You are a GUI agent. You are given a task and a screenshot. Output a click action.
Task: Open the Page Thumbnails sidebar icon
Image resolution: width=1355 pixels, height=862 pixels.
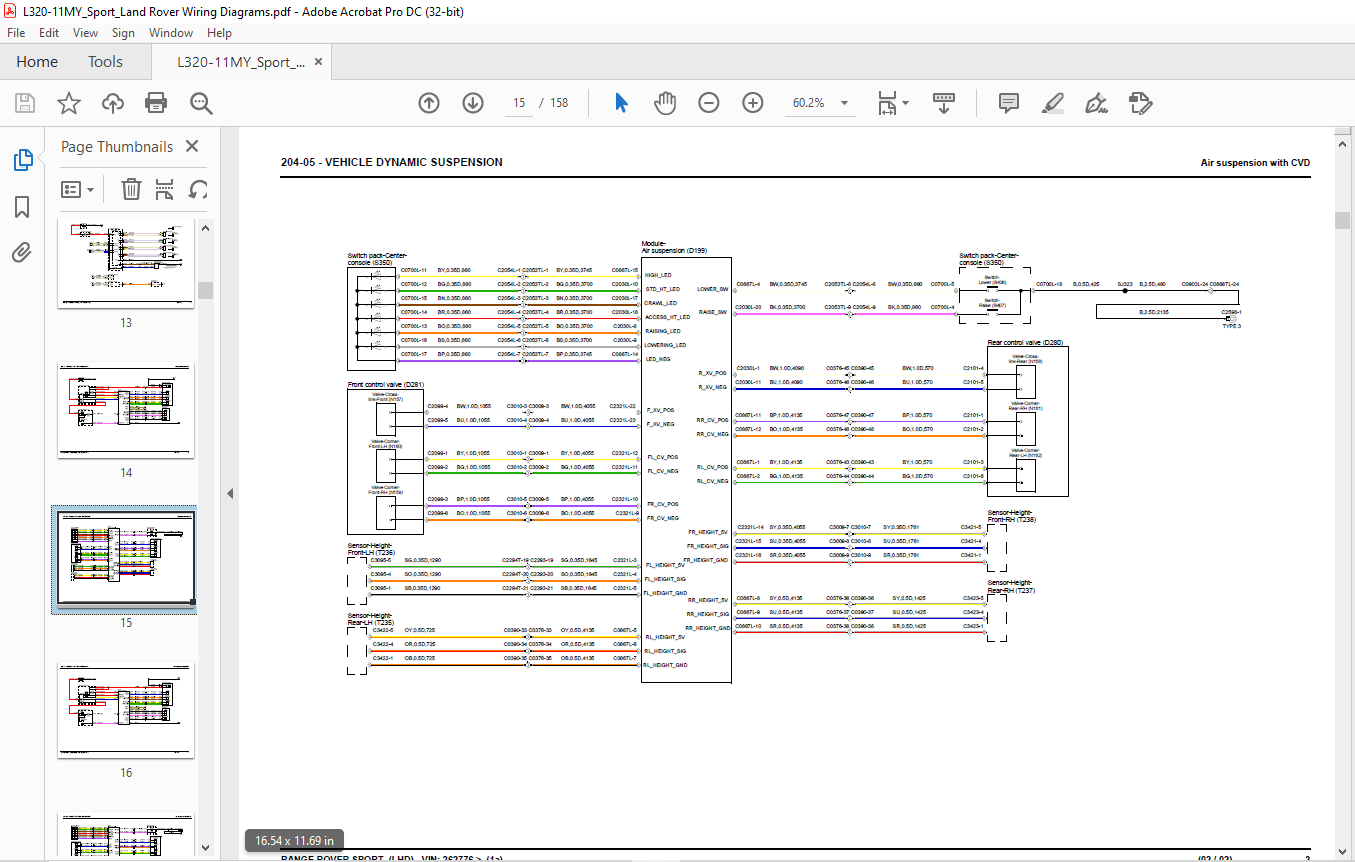tap(22, 160)
